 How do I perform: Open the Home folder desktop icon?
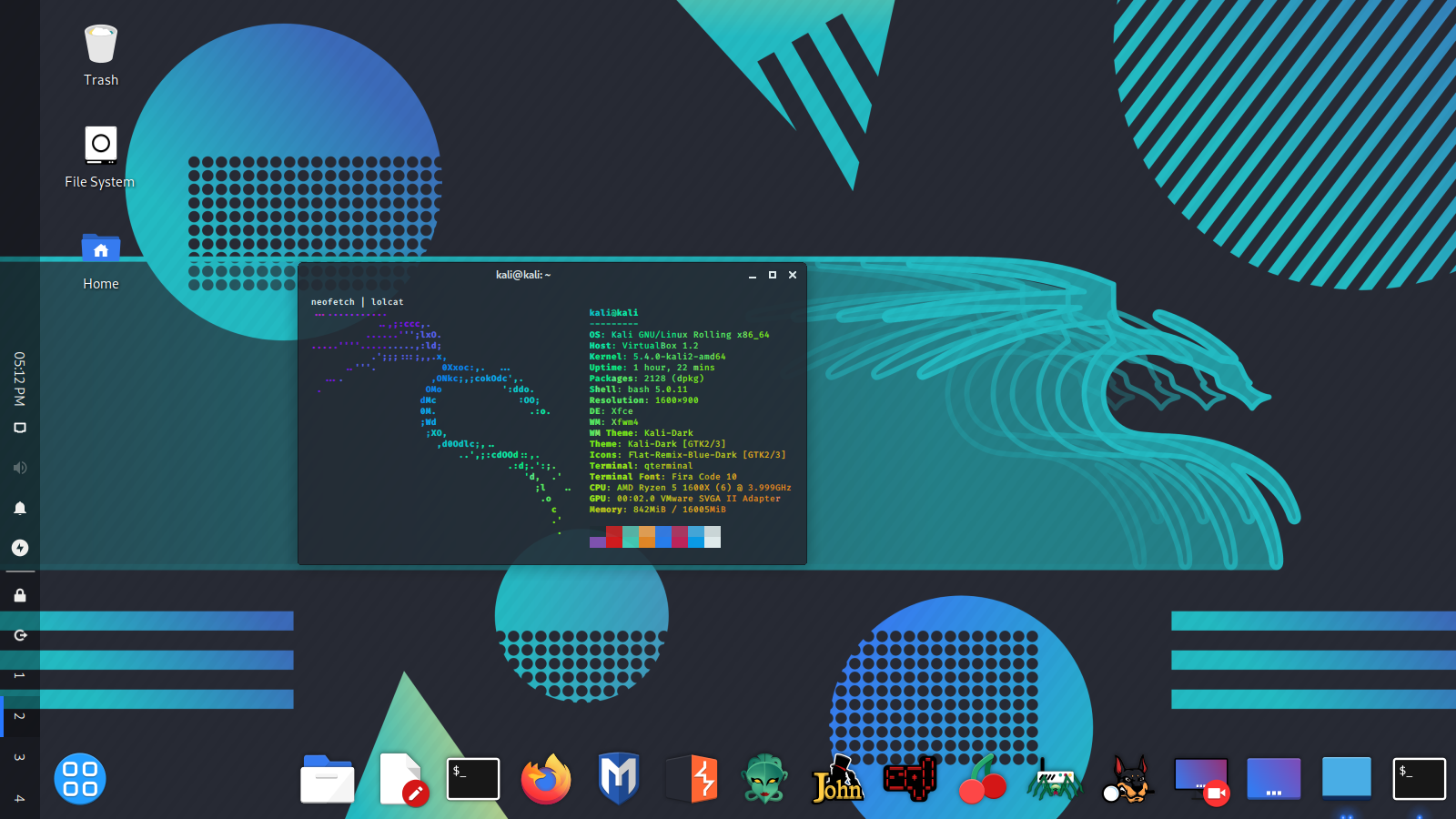point(100,248)
